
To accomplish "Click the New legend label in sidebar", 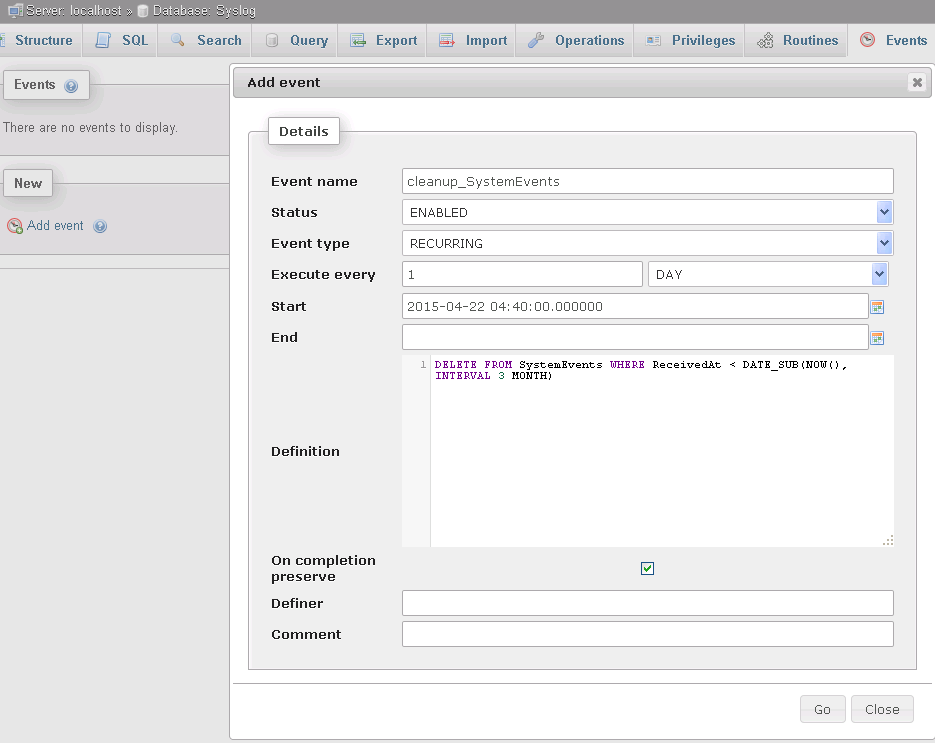I will [28, 183].
